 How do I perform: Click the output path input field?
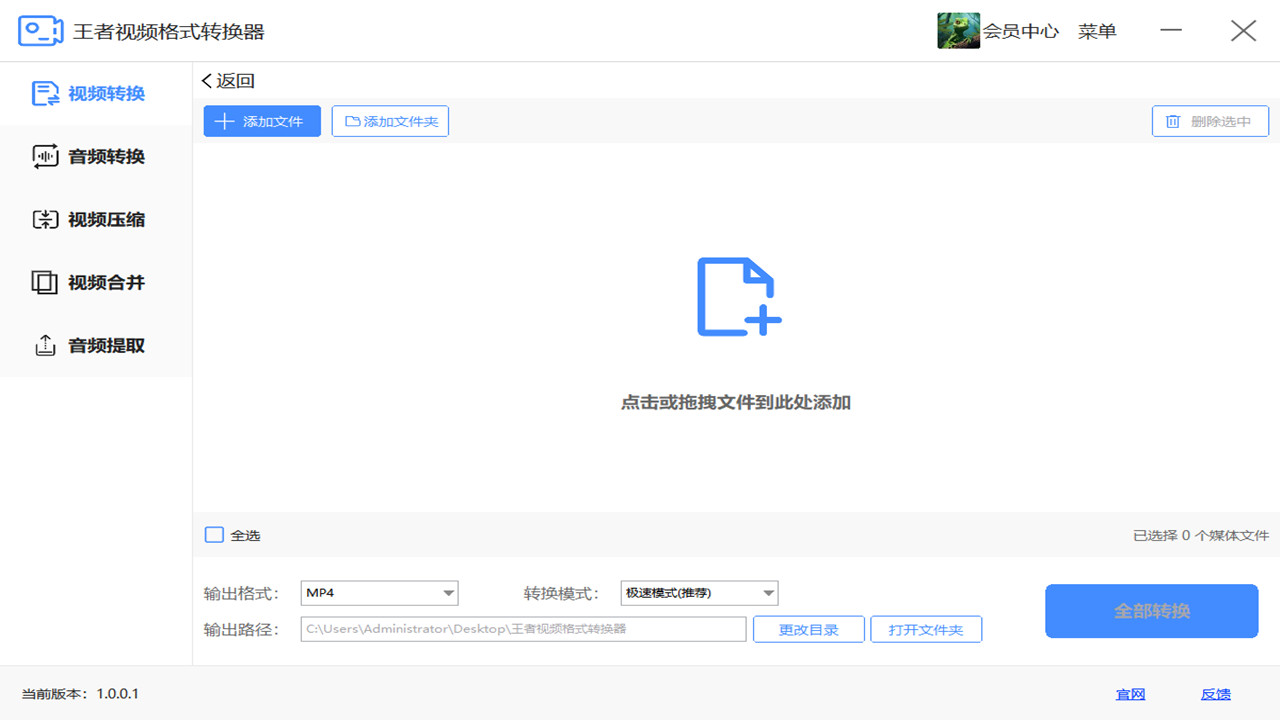click(523, 629)
